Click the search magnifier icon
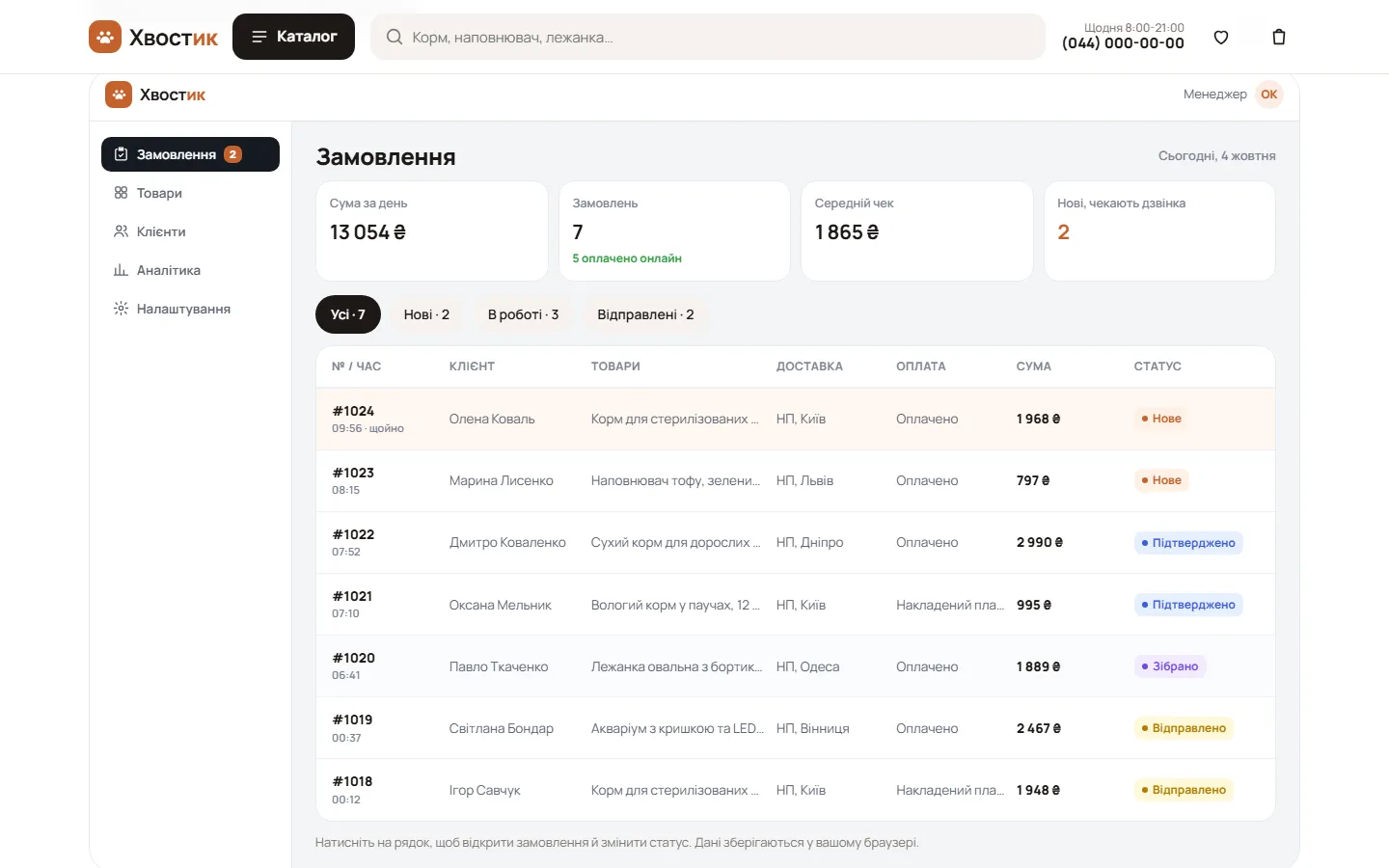This screenshot has width=1389, height=868. [394, 37]
